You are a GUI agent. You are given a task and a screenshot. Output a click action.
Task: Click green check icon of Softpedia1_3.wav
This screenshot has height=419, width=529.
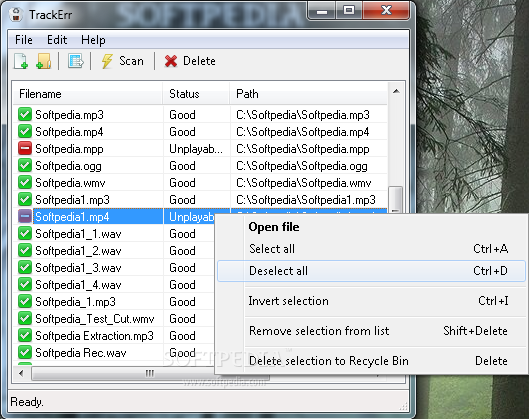(x=25, y=268)
